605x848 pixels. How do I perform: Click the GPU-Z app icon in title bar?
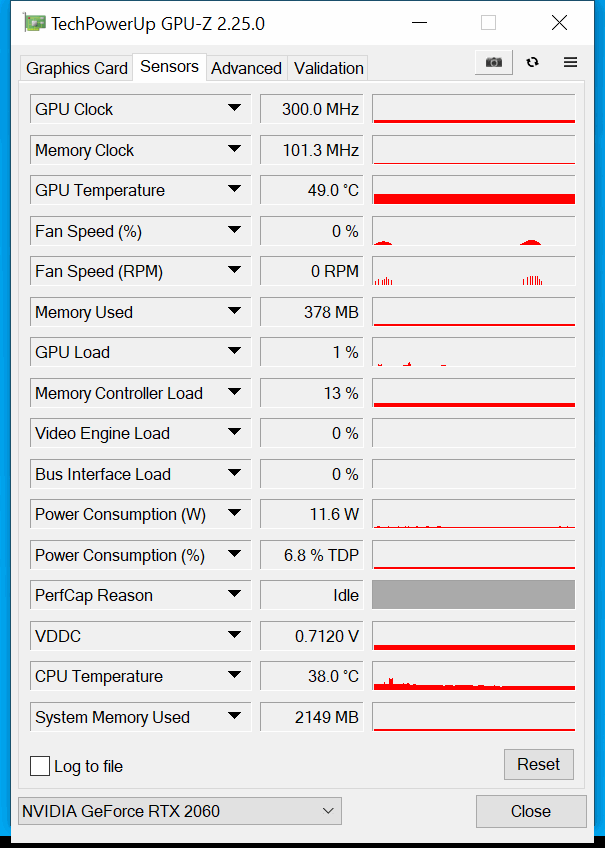coord(35,23)
